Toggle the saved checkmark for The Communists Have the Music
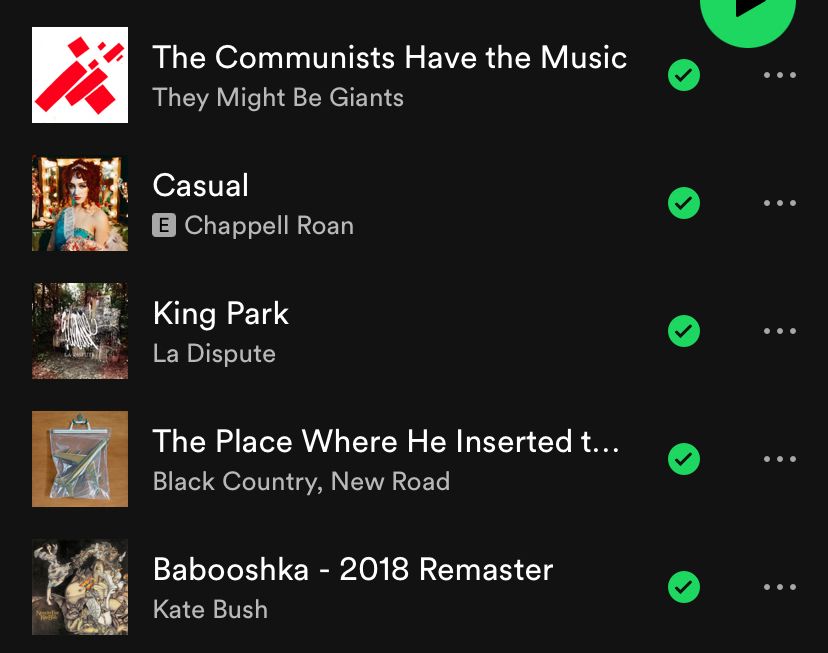 684,75
